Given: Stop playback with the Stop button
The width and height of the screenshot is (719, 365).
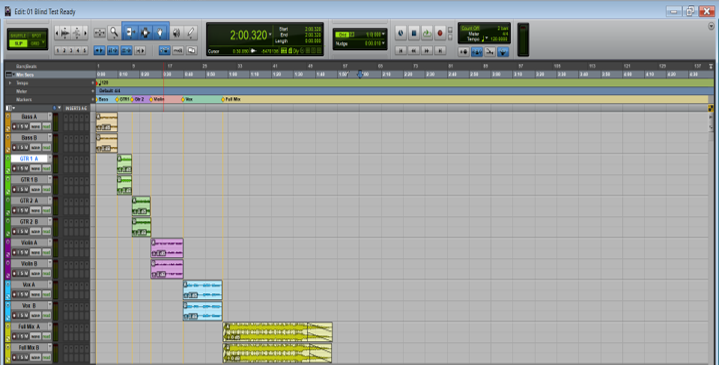Looking at the screenshot, I should tap(414, 33).
